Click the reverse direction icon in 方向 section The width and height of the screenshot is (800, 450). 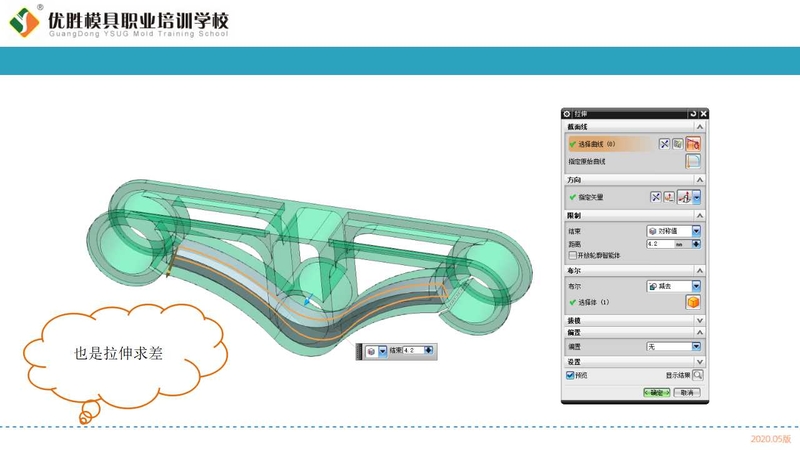[656, 197]
